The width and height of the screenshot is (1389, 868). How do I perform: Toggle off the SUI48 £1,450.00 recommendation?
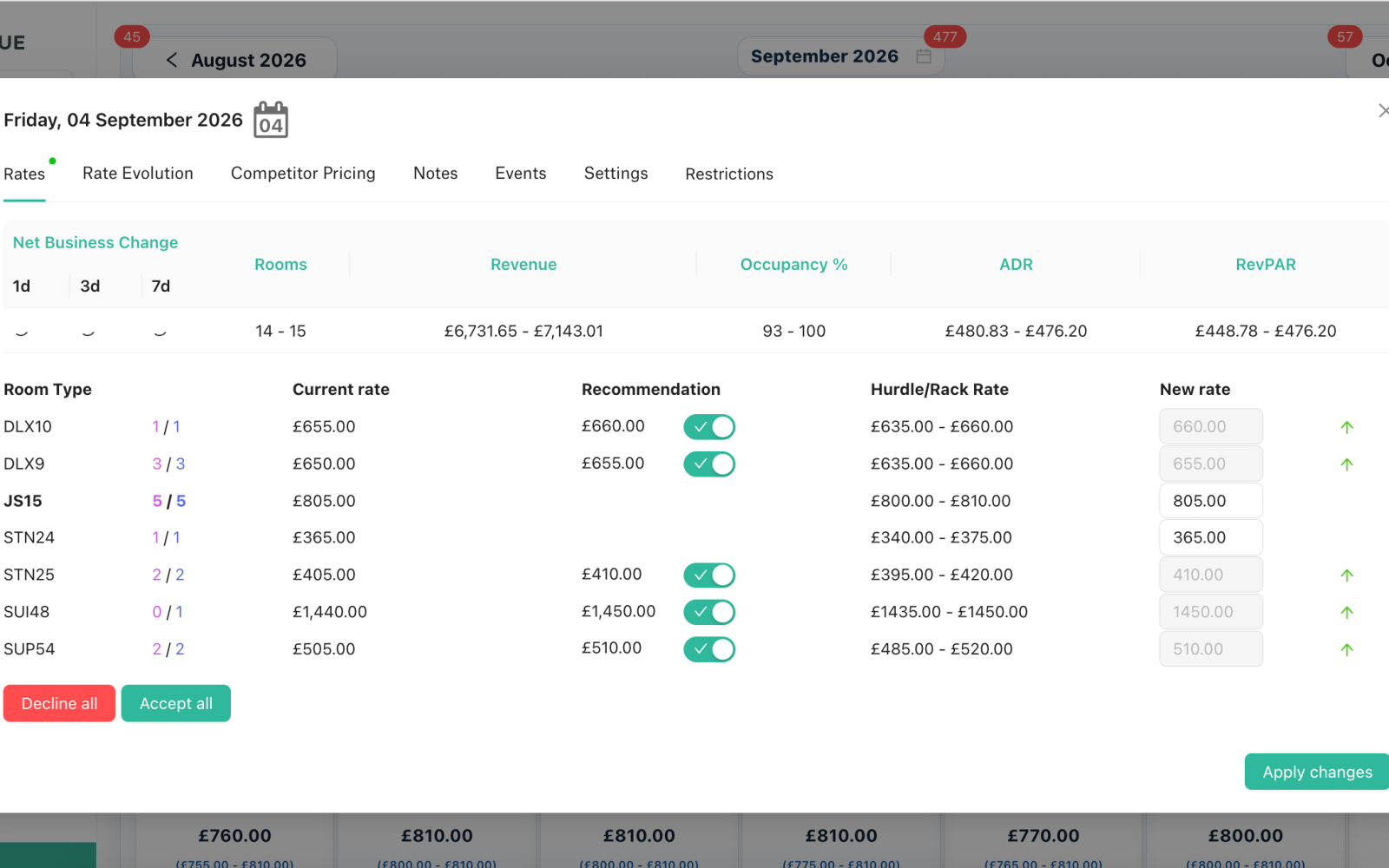[x=709, y=612]
